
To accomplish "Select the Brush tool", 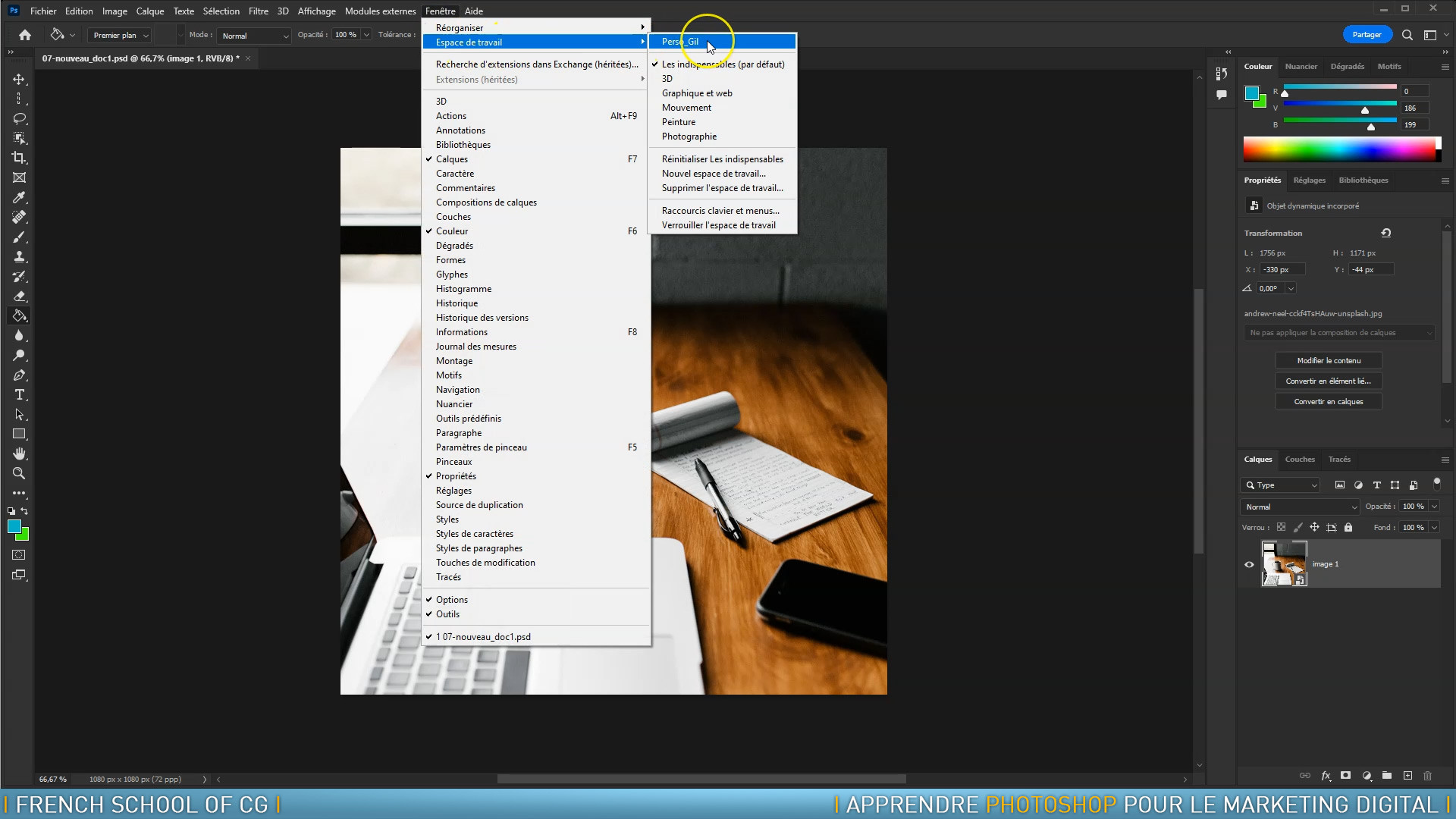I will [19, 237].
